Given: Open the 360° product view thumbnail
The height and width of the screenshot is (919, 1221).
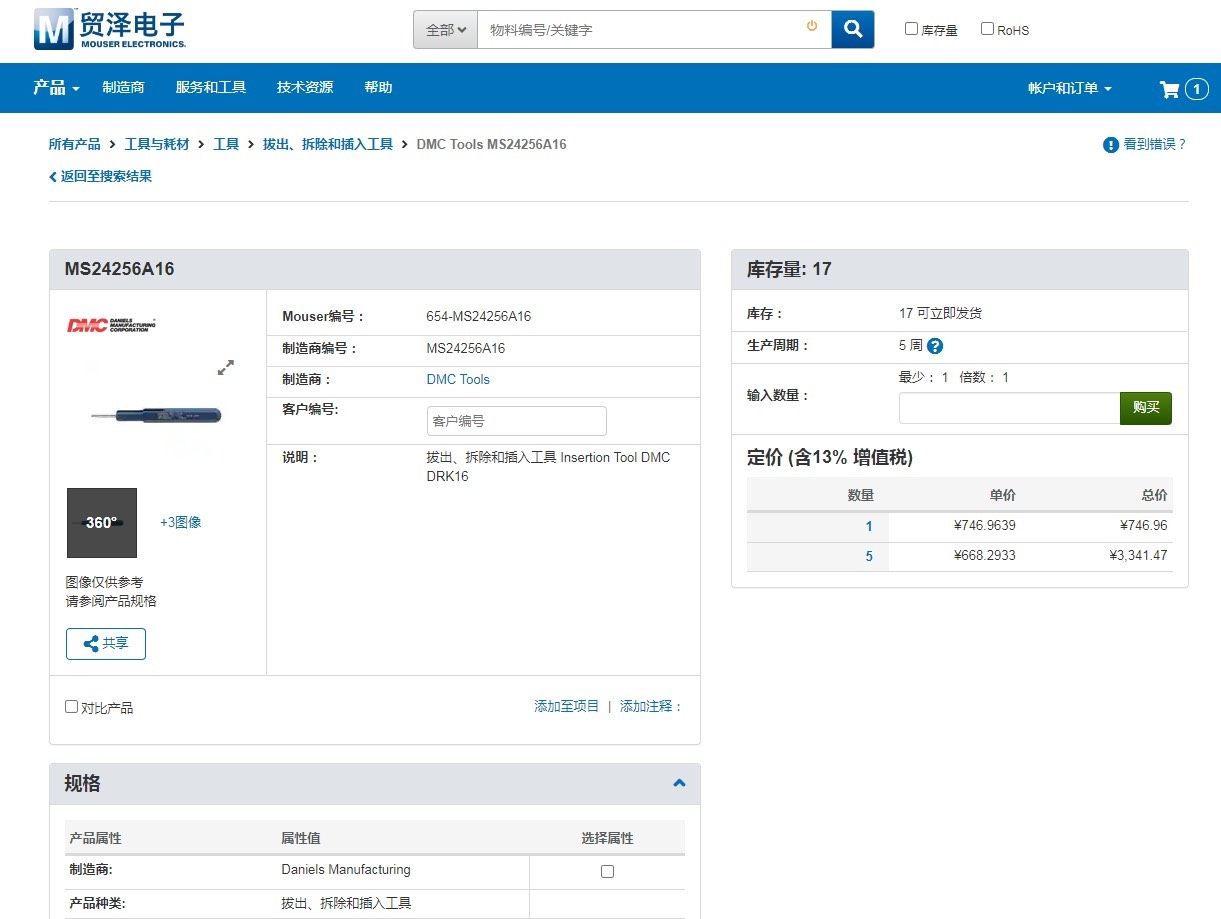Looking at the screenshot, I should [102, 523].
